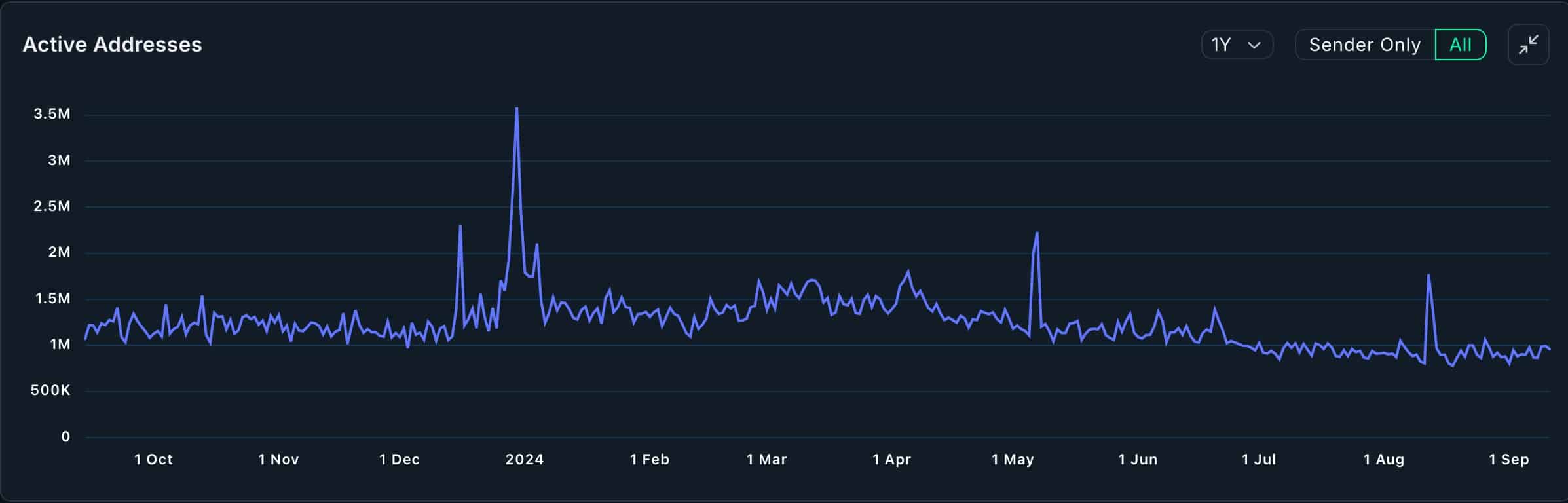Click the highest peak near 2024
Screen dimensions: 1568x503
click(x=517, y=109)
